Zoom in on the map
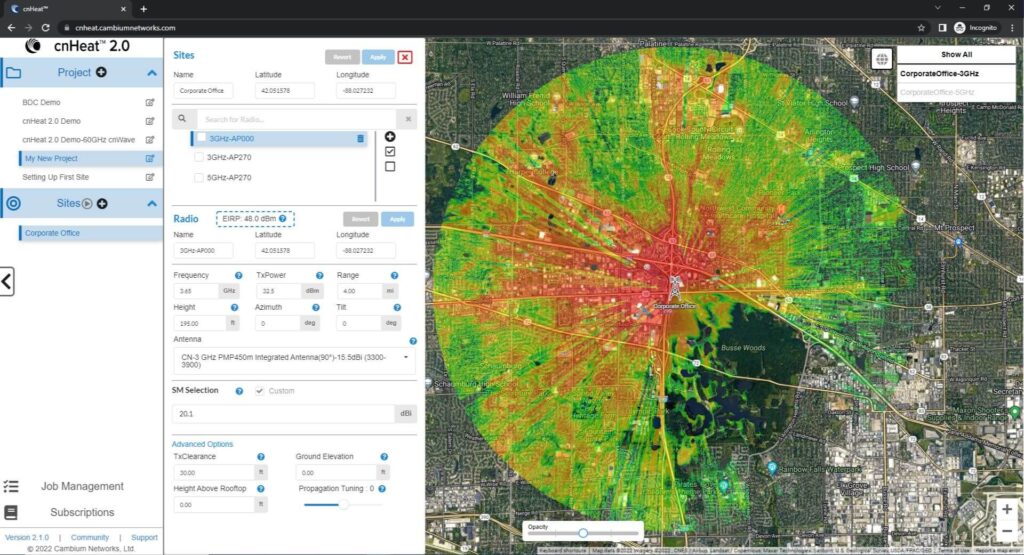 (x=1006, y=509)
